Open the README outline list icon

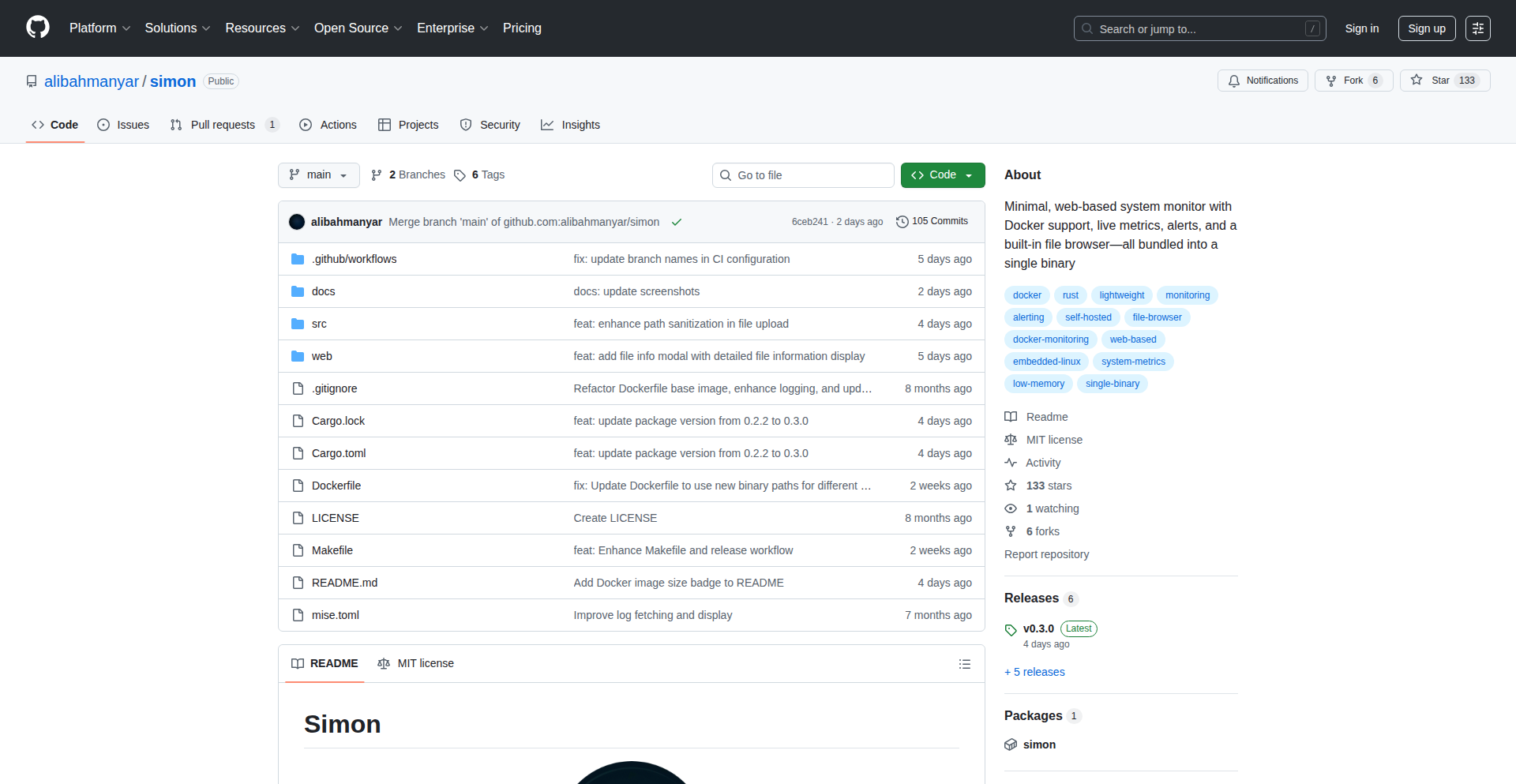pyautogui.click(x=964, y=663)
